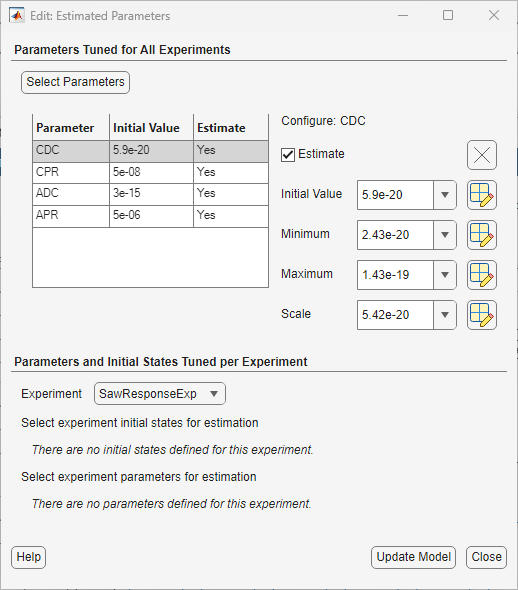Uncheck the Estimate checkbox

tap(288, 155)
